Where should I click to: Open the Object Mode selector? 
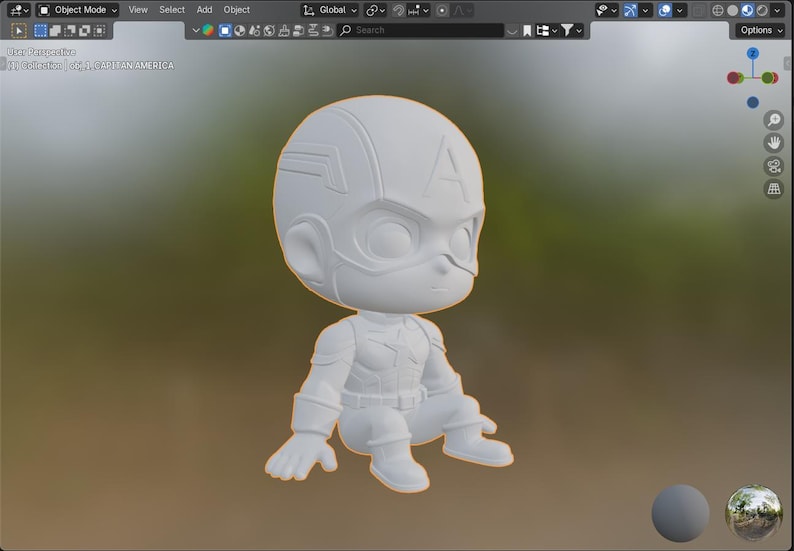(78, 10)
